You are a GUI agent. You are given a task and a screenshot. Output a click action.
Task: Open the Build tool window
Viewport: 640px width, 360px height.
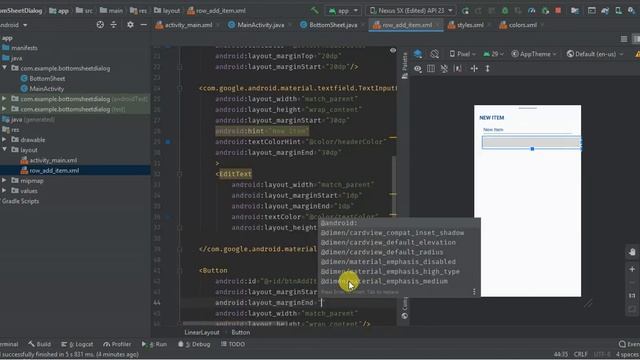coord(40,344)
